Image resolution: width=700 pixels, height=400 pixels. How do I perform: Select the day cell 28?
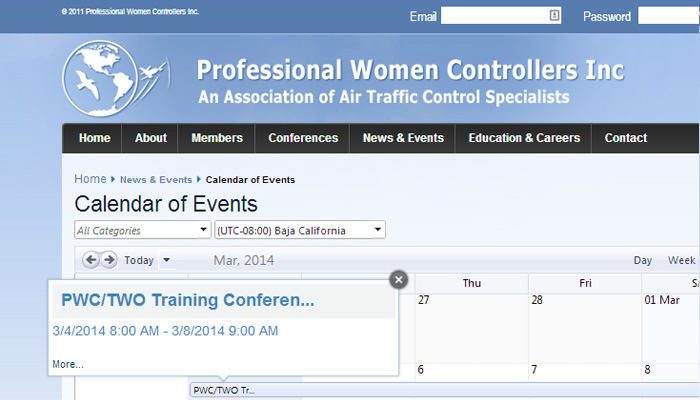click(x=585, y=328)
